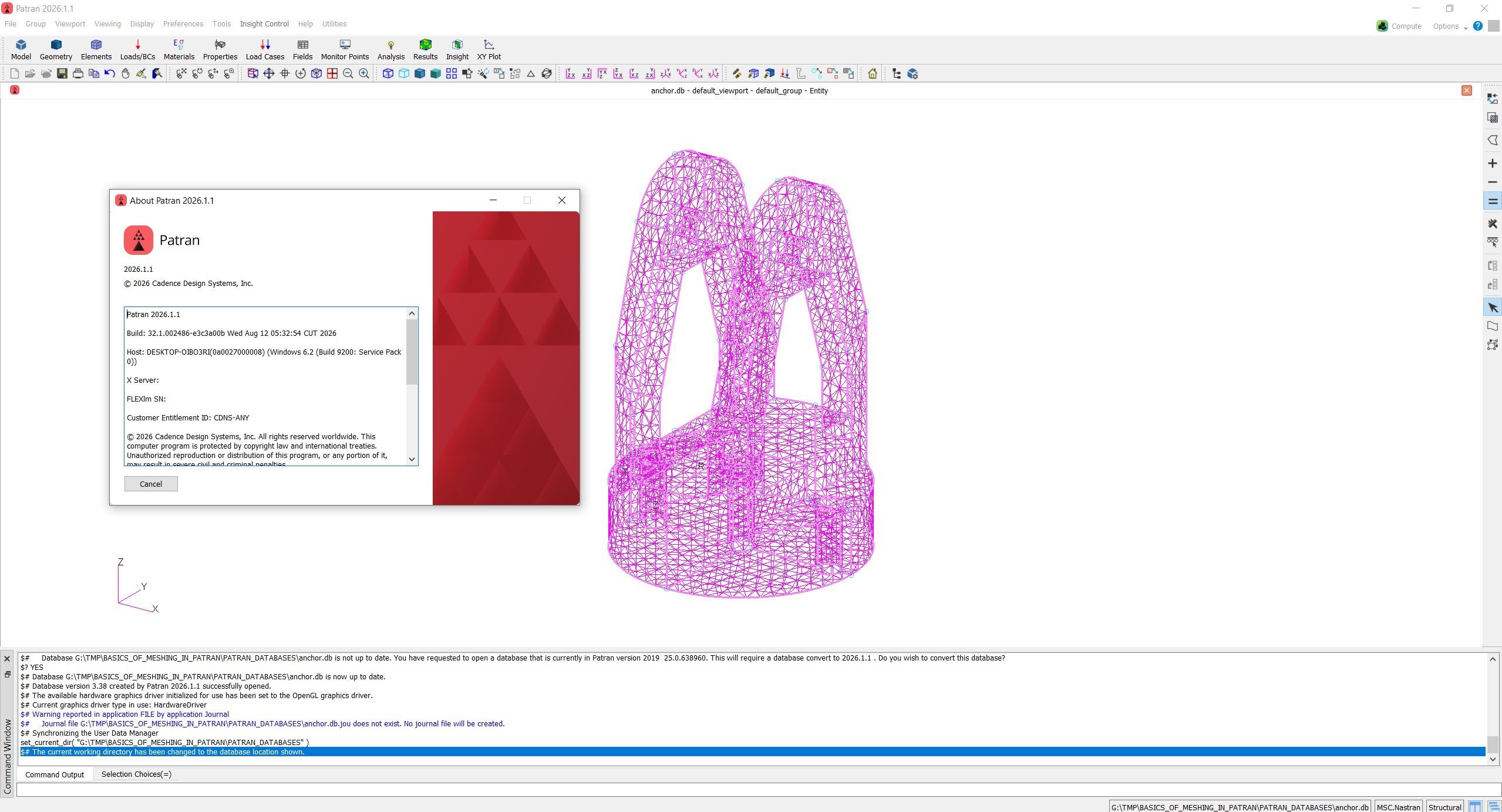The height and width of the screenshot is (812, 1502).
Task: Click the blue Help question mark icon
Action: click(1477, 26)
